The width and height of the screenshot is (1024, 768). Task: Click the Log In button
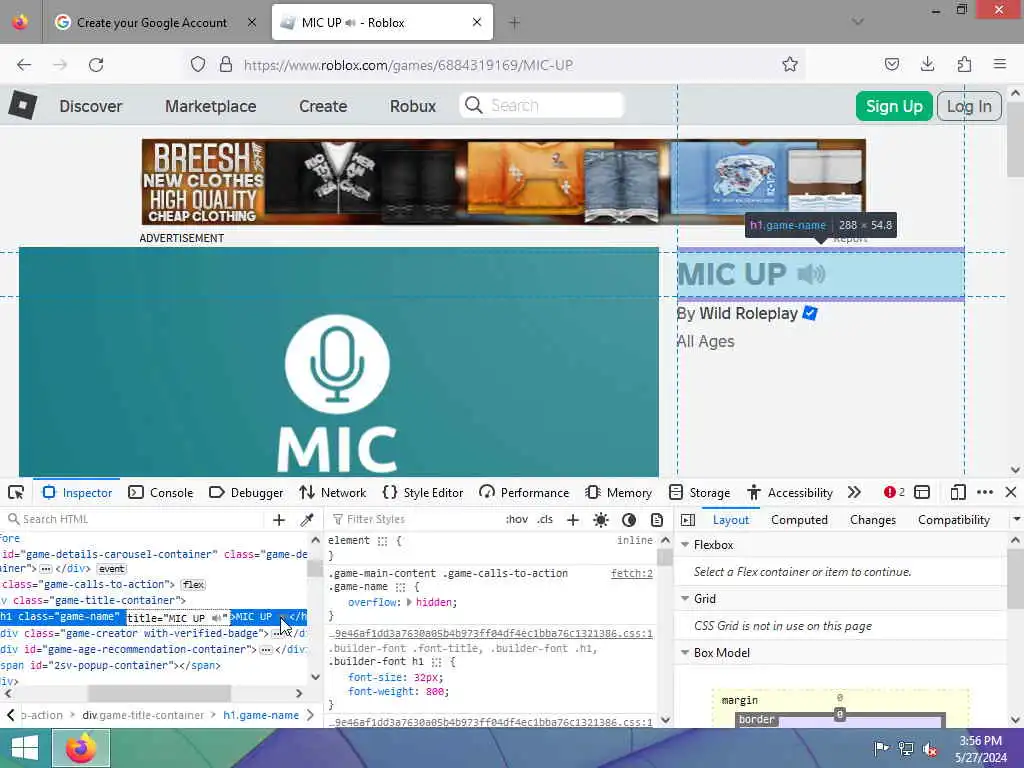969,106
